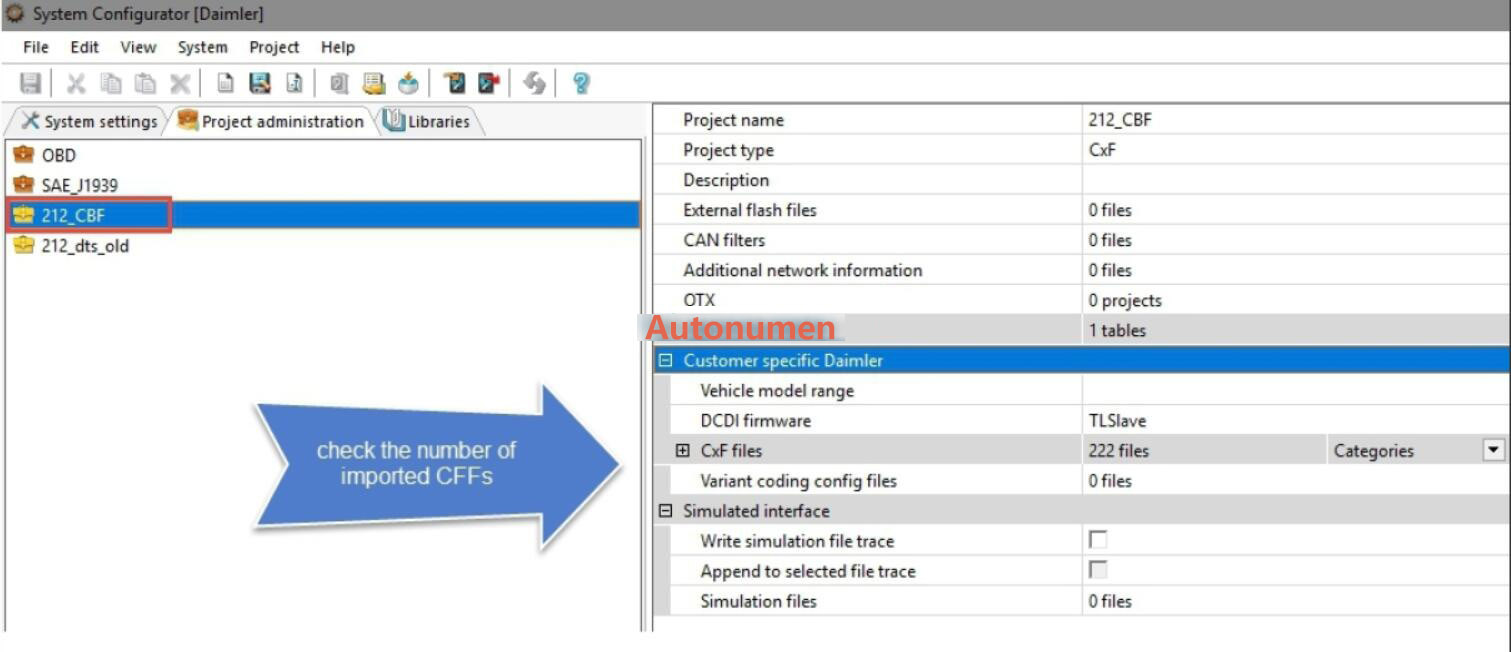Open the Project menu
This screenshot has height=652, width=1511.
click(x=274, y=47)
